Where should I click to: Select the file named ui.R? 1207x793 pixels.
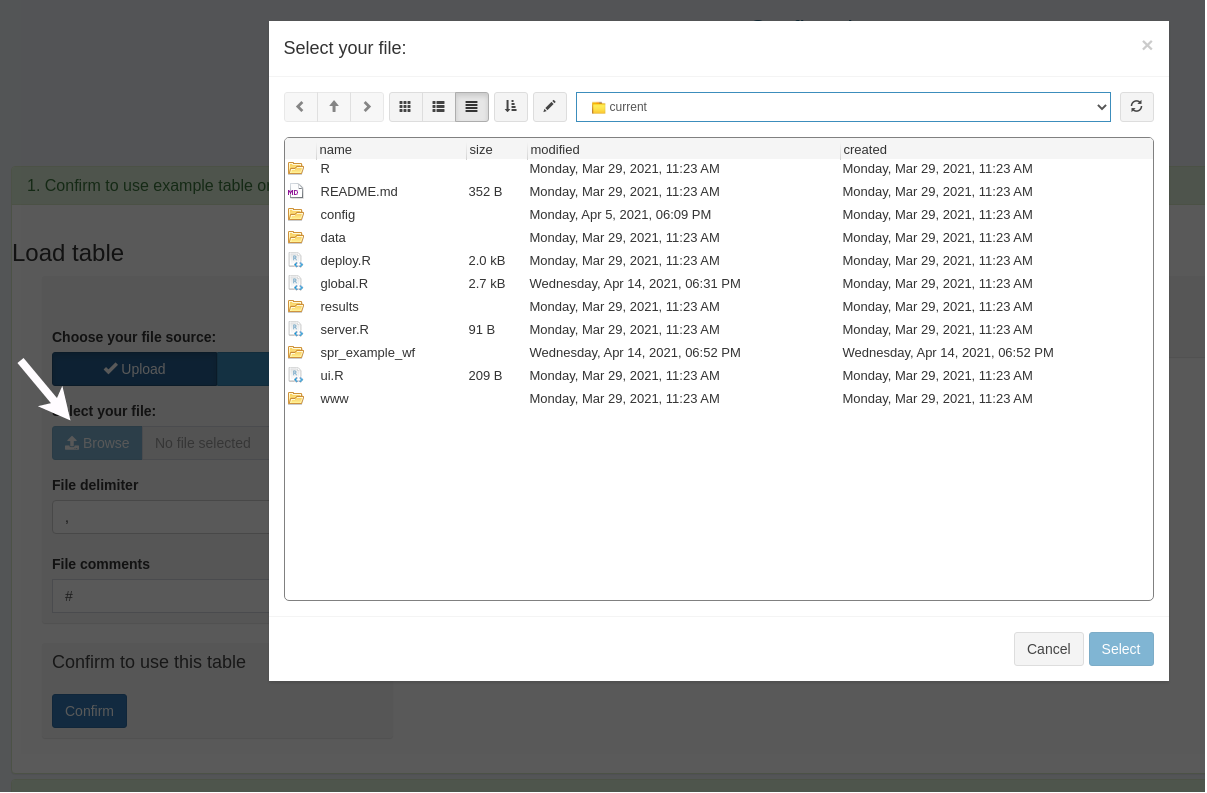[332, 375]
